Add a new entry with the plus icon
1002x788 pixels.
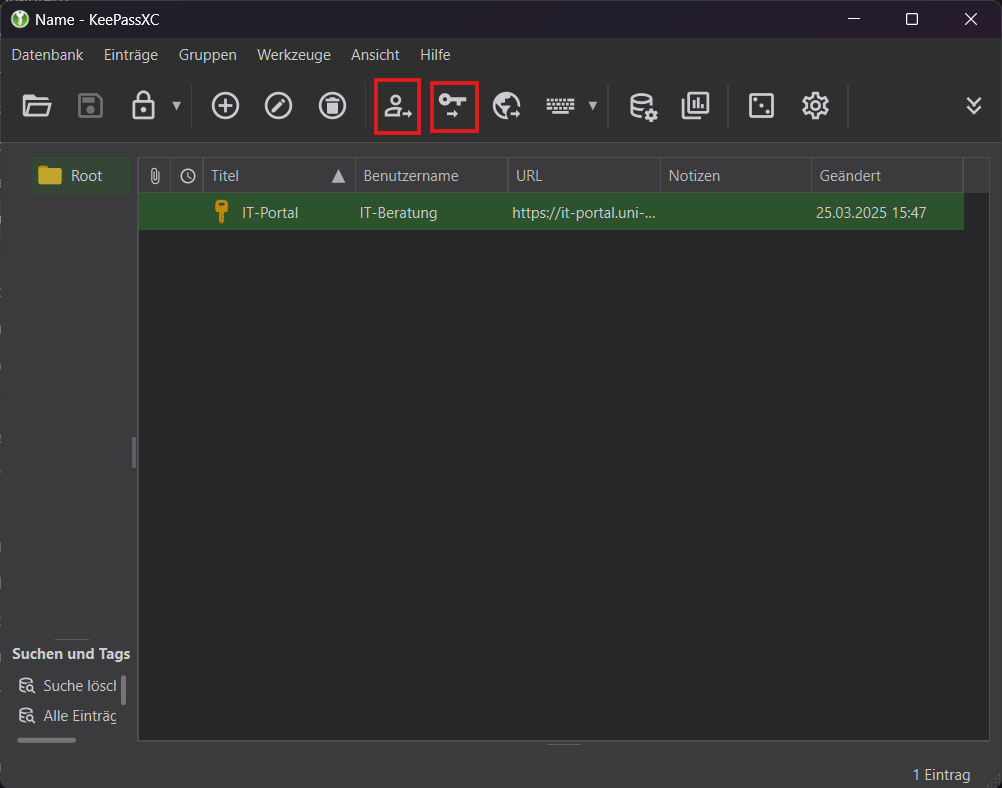click(x=225, y=106)
